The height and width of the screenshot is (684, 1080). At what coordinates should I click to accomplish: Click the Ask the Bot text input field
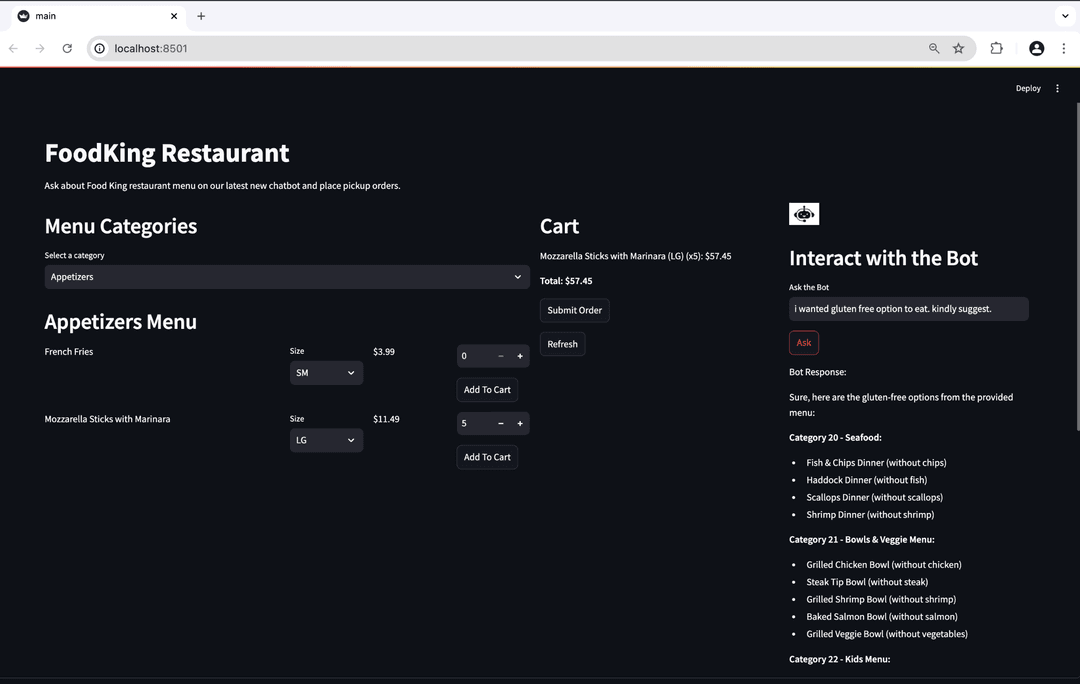click(908, 309)
